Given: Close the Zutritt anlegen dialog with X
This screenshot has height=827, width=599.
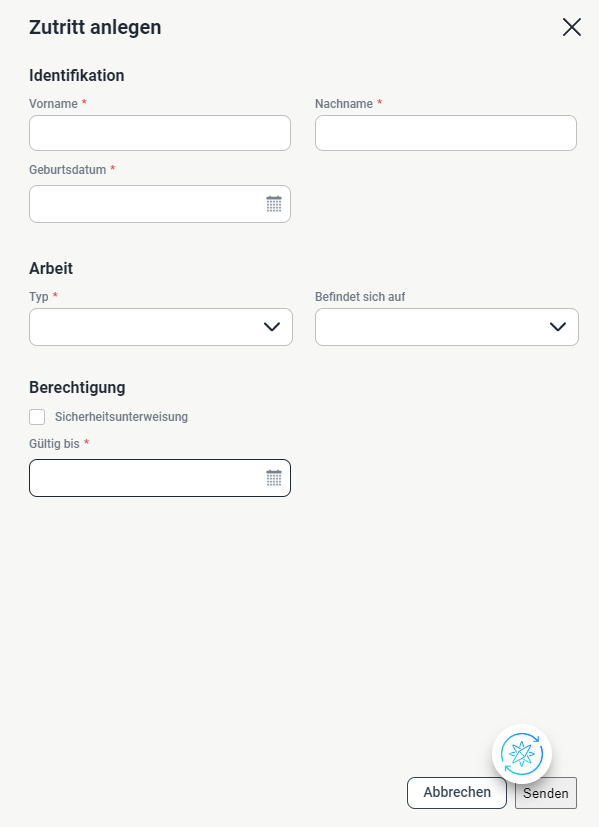Looking at the screenshot, I should tap(571, 27).
